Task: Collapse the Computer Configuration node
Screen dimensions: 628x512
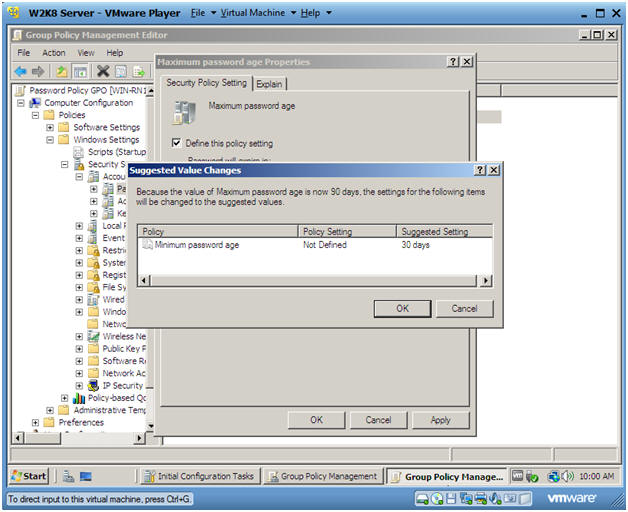Action: (20, 103)
